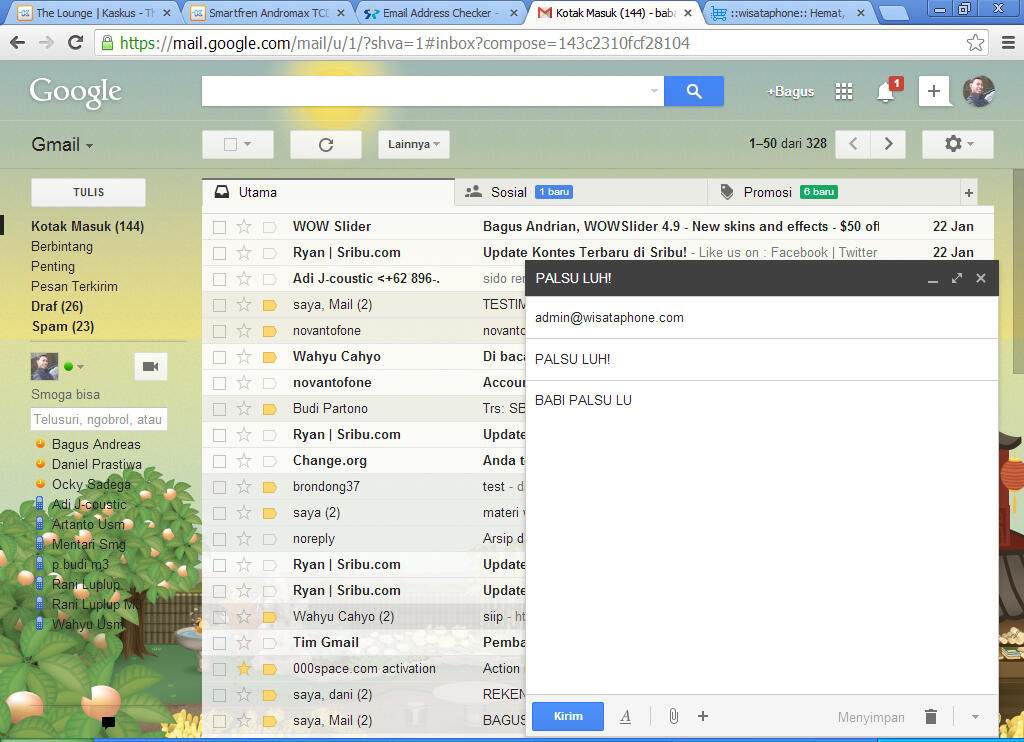Click the Google apps grid icon
This screenshot has width=1024, height=742.
pyautogui.click(x=844, y=92)
